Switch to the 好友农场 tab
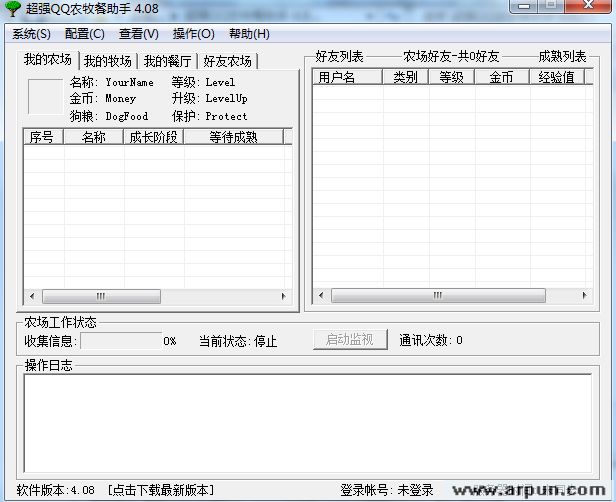Image resolution: width=616 pixels, height=502 pixels. coord(227,61)
